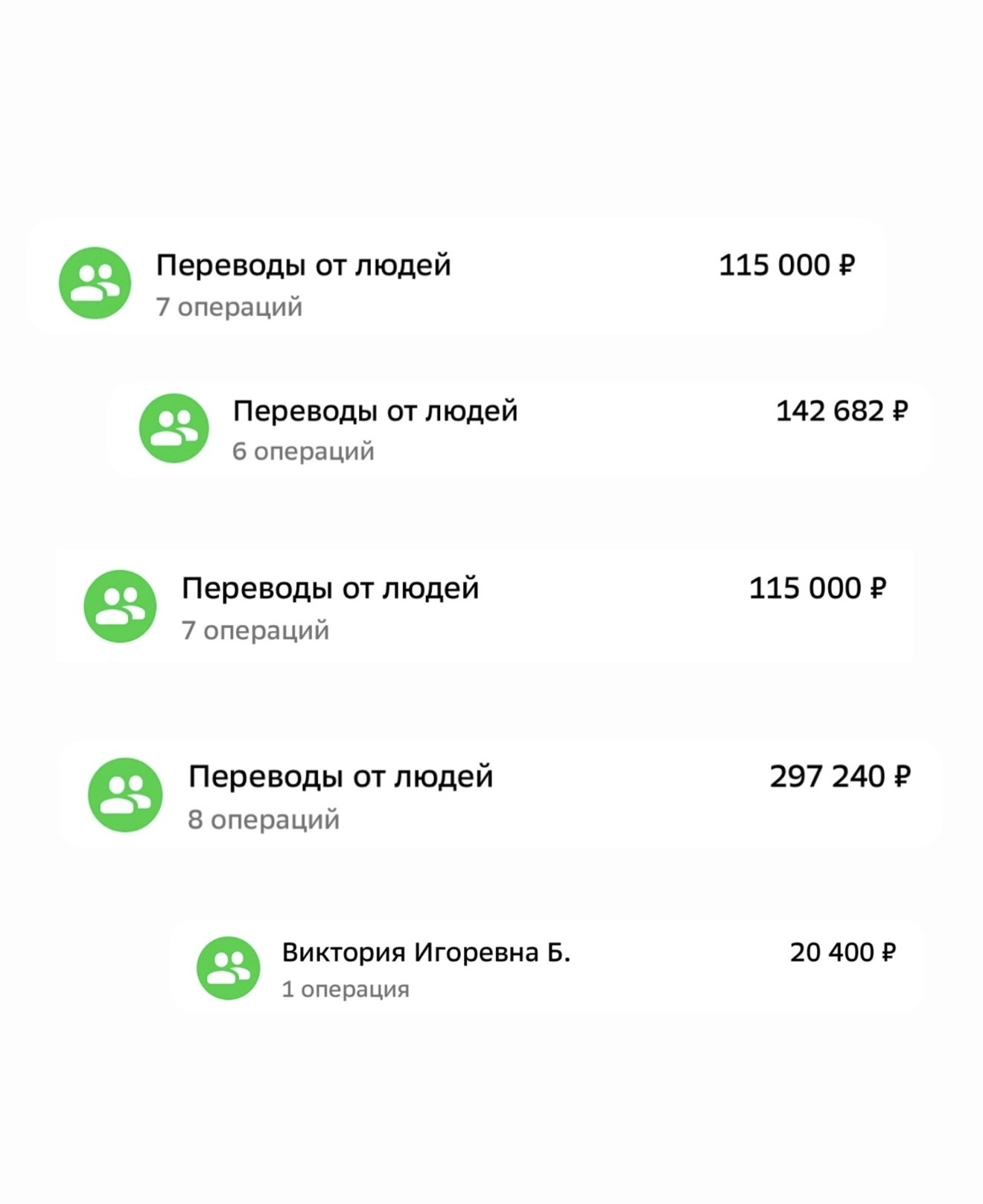Click the topmost 115 000 ₽ amount

point(786,265)
